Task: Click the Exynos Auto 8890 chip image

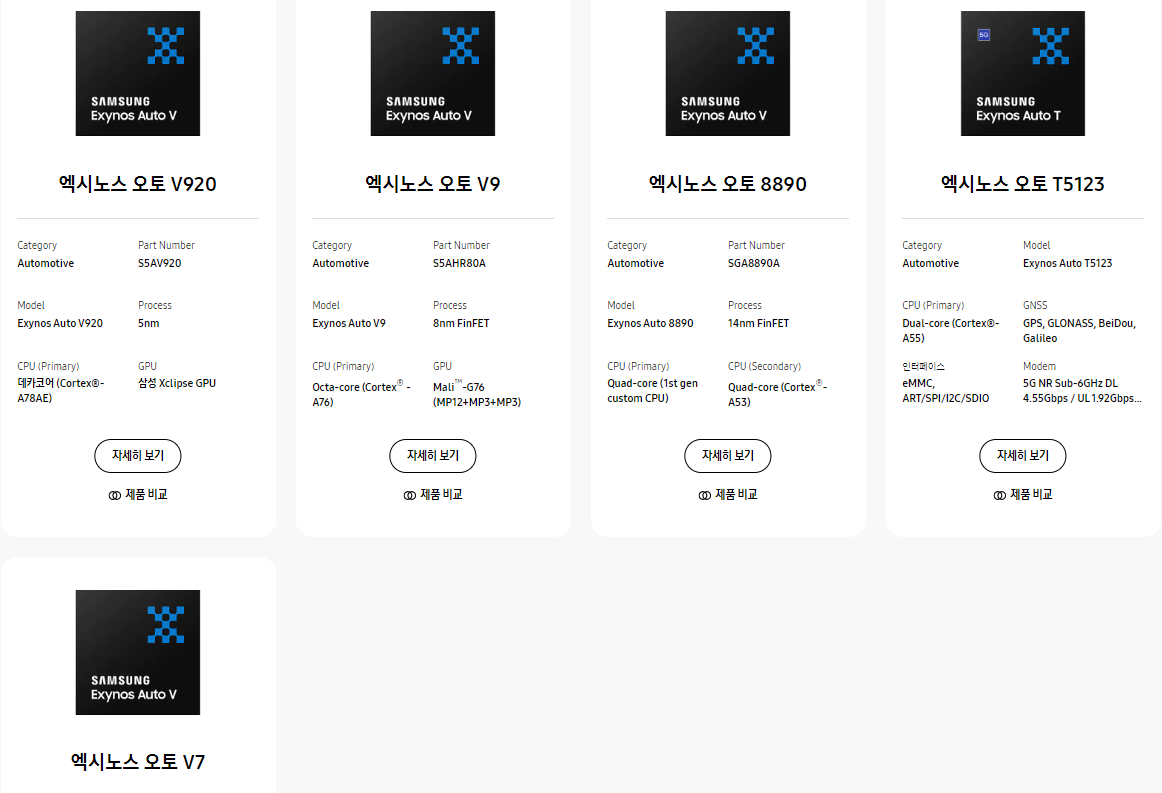Action: [x=728, y=73]
